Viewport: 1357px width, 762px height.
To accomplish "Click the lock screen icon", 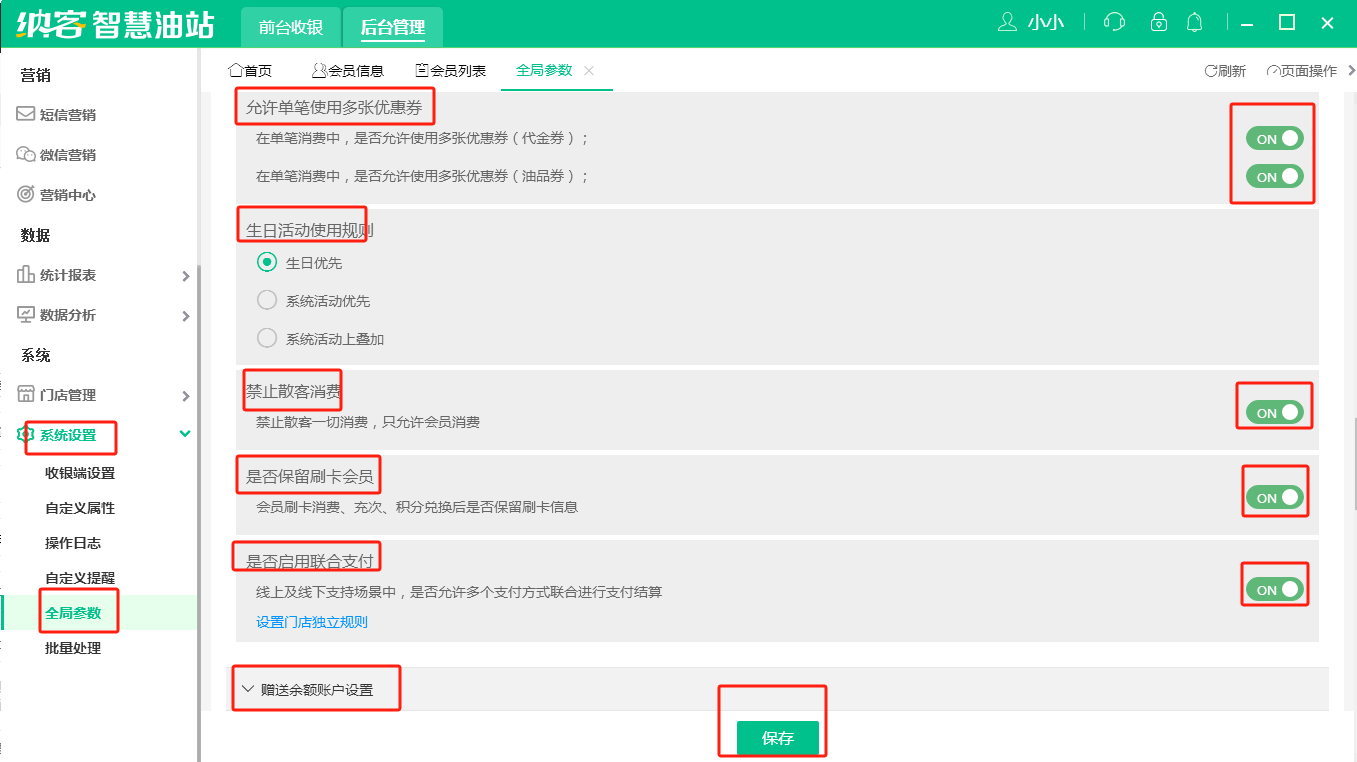I will [1159, 23].
